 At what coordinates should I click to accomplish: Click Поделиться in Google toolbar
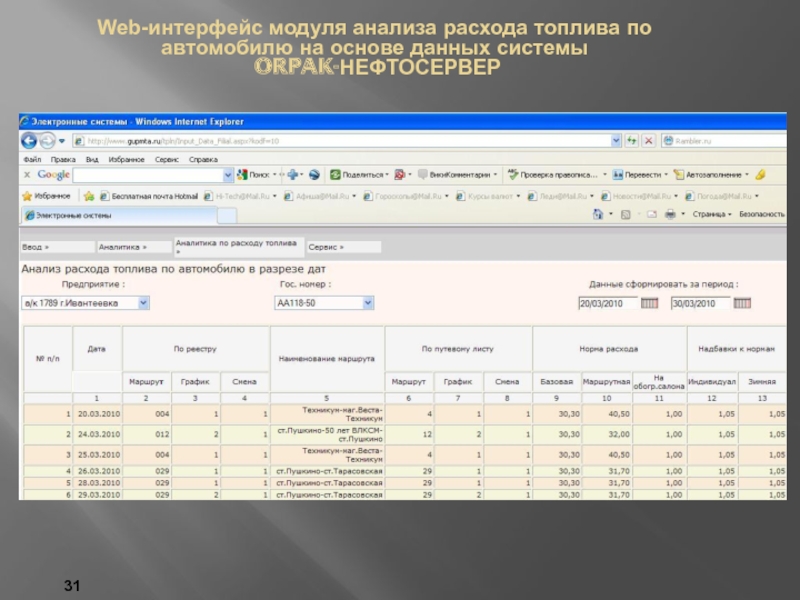point(359,174)
